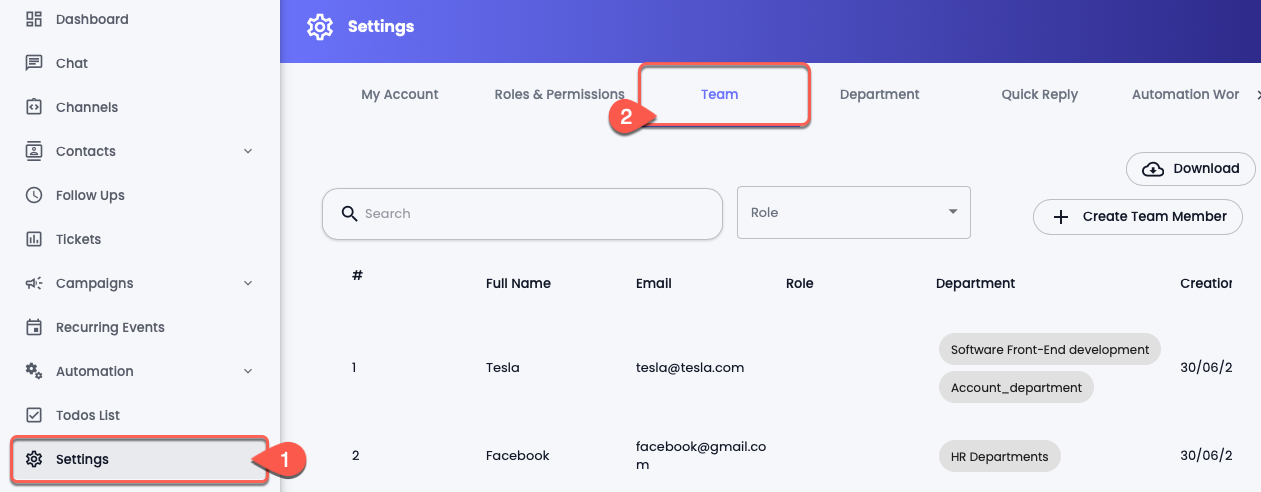
Task: Expand the Campaigns submenu chevron
Action: point(248,283)
